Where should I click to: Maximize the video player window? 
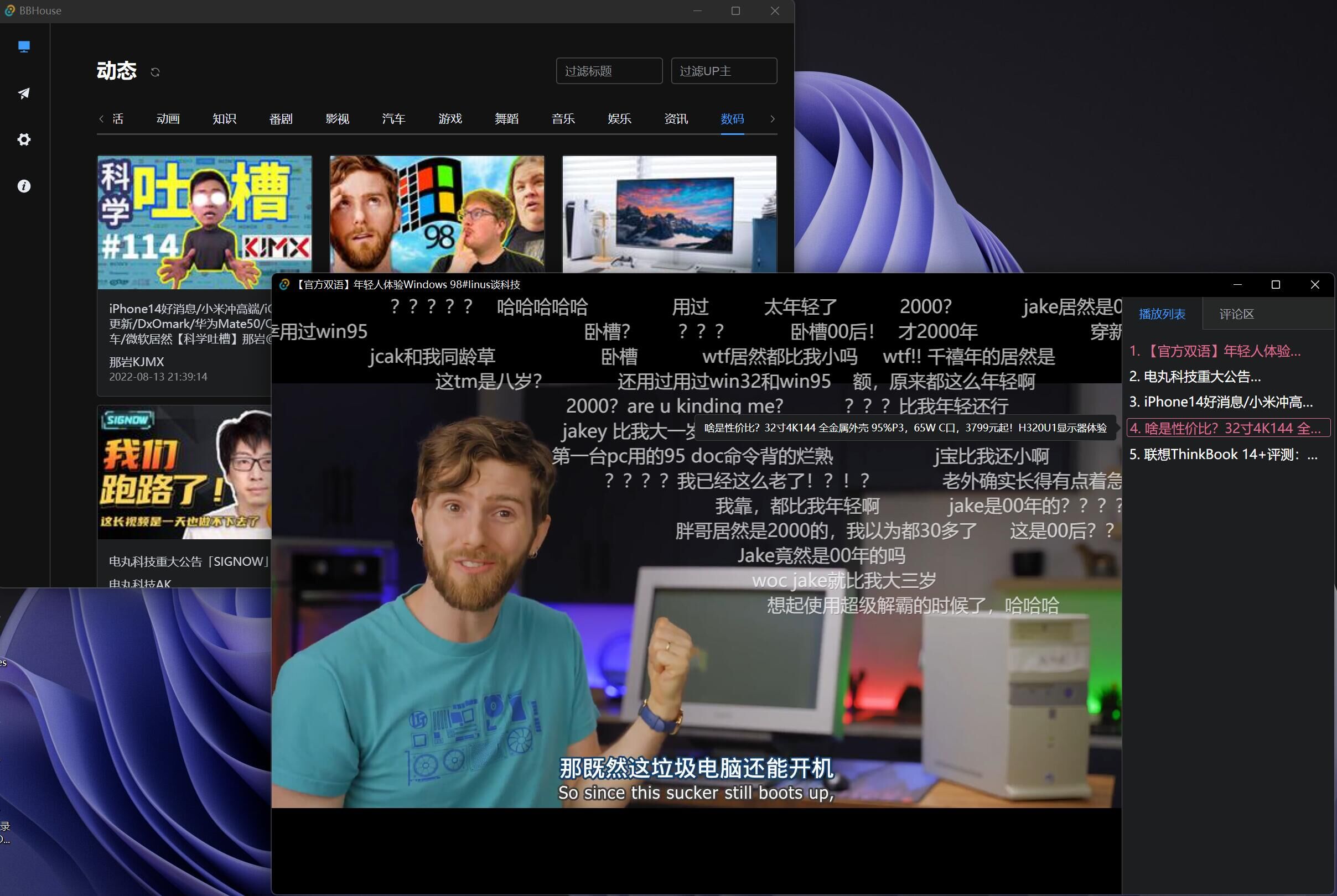pyautogui.click(x=1275, y=285)
